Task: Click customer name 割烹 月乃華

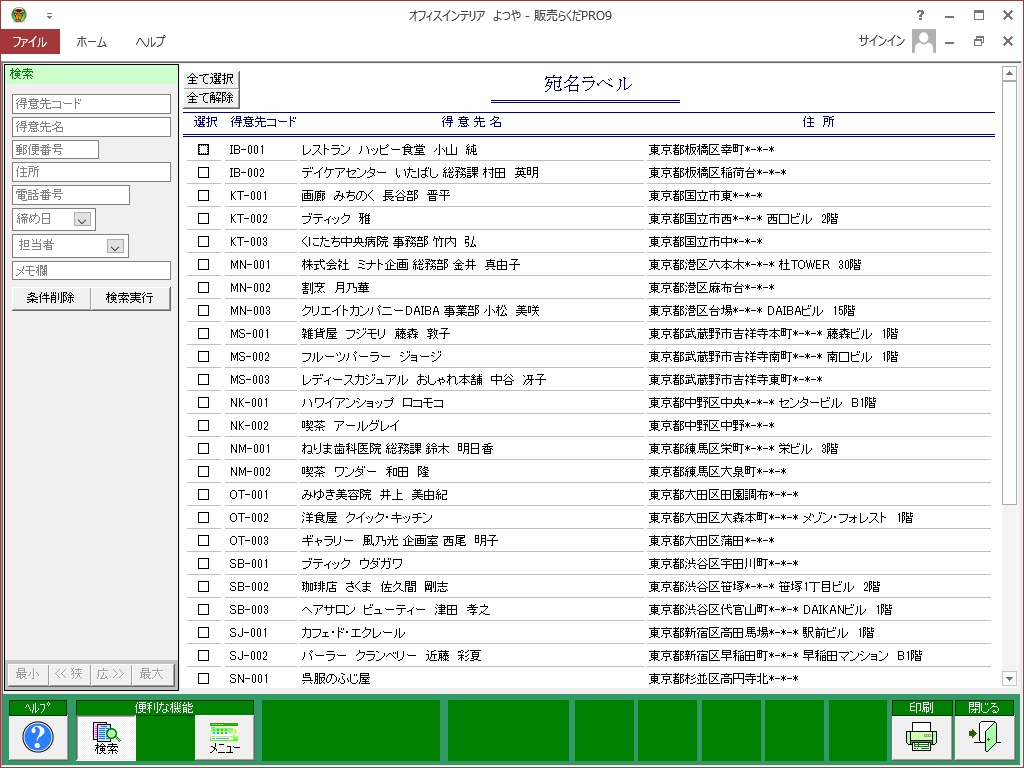Action: 335,287
